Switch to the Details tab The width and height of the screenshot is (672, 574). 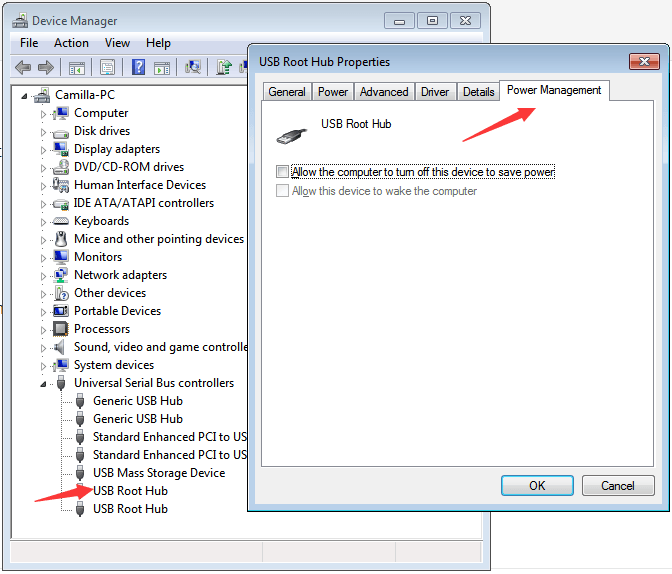click(478, 92)
